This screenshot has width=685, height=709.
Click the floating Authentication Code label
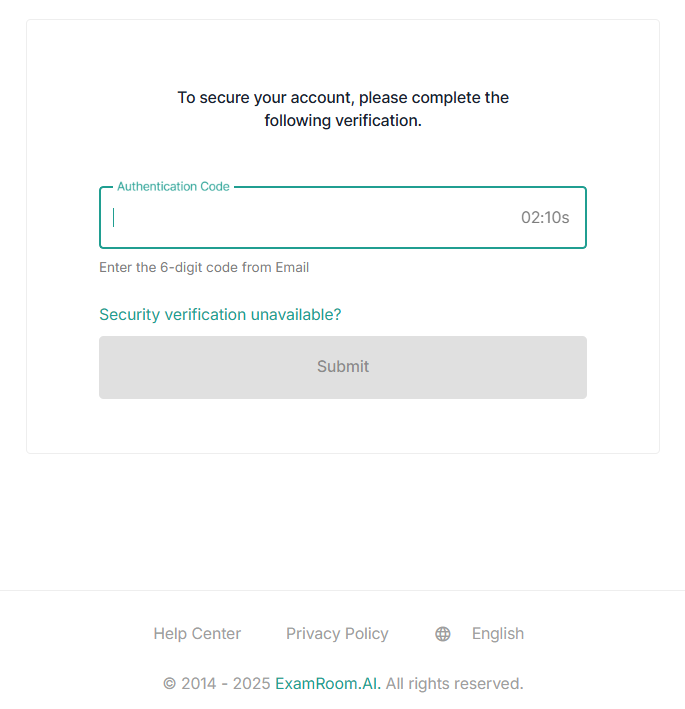(173, 187)
